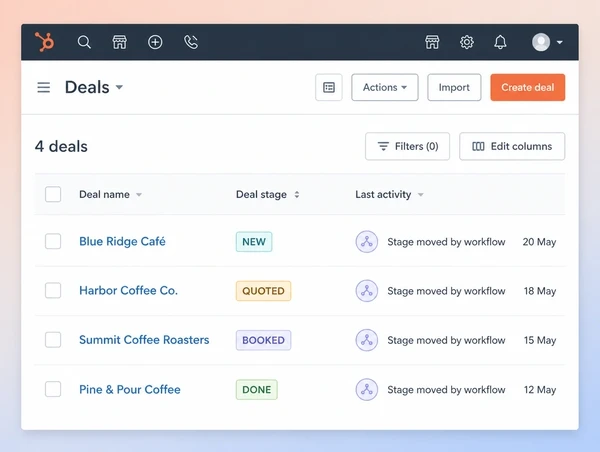Click 'Stage moved by workflow' in Blue Ridge row

point(446,242)
